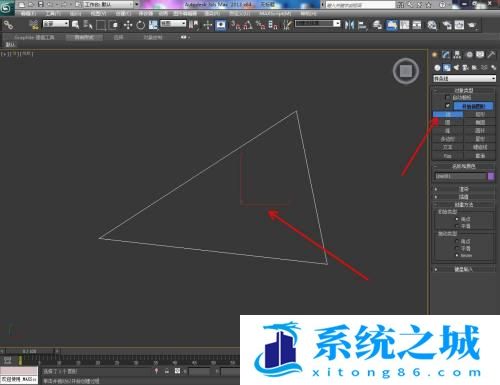This screenshot has height=385, width=500.
Task: Click the Spinner Snap icon
Action: coord(273,25)
